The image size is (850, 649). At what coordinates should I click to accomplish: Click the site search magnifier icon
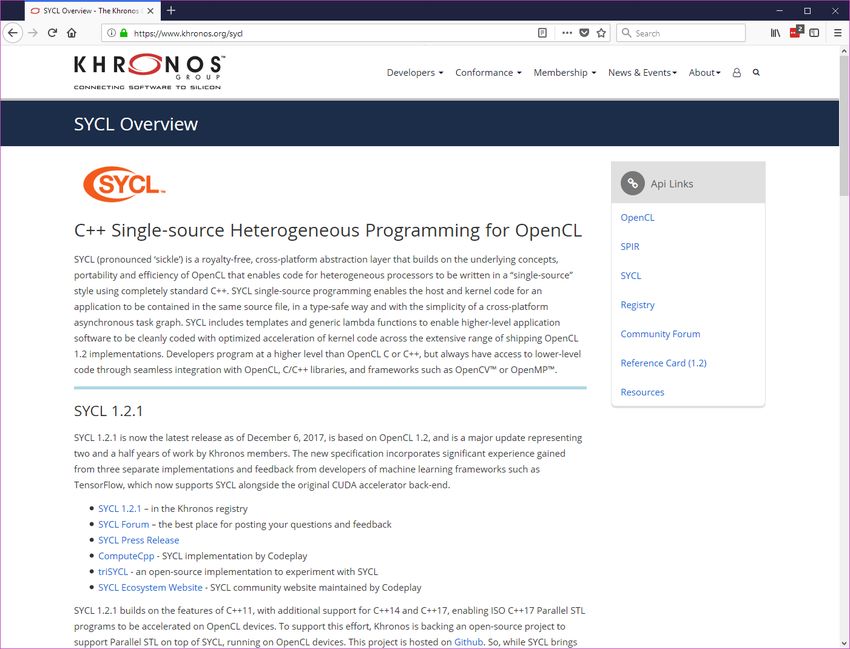click(756, 73)
